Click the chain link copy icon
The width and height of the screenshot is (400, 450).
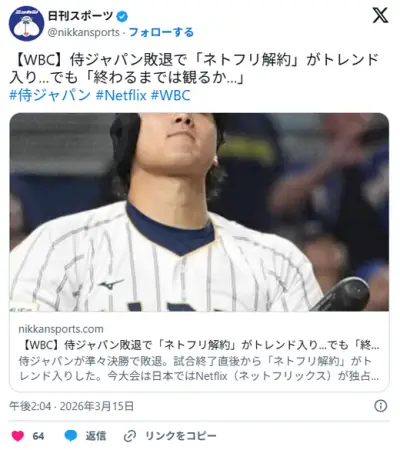pyautogui.click(x=130, y=436)
